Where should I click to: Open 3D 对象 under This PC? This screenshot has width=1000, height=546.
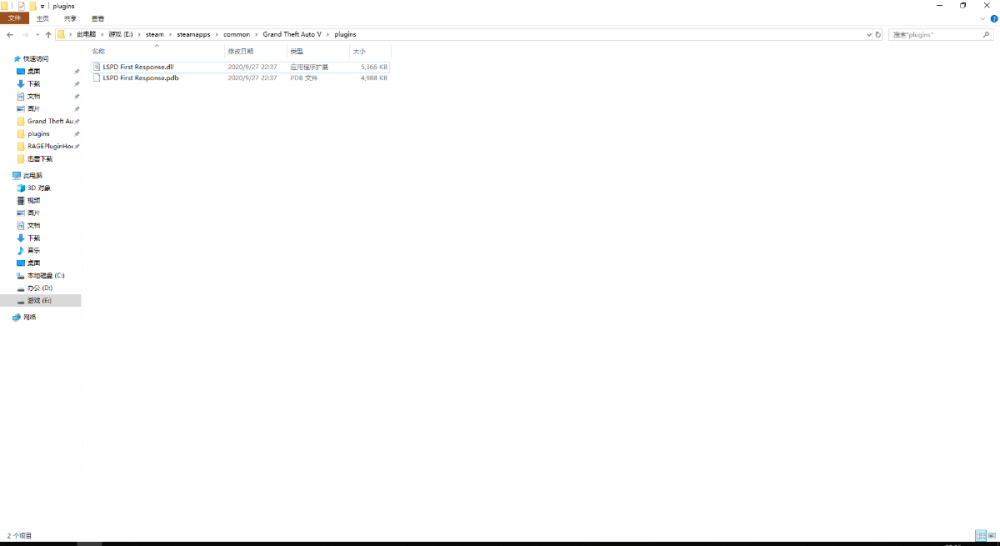click(41, 188)
